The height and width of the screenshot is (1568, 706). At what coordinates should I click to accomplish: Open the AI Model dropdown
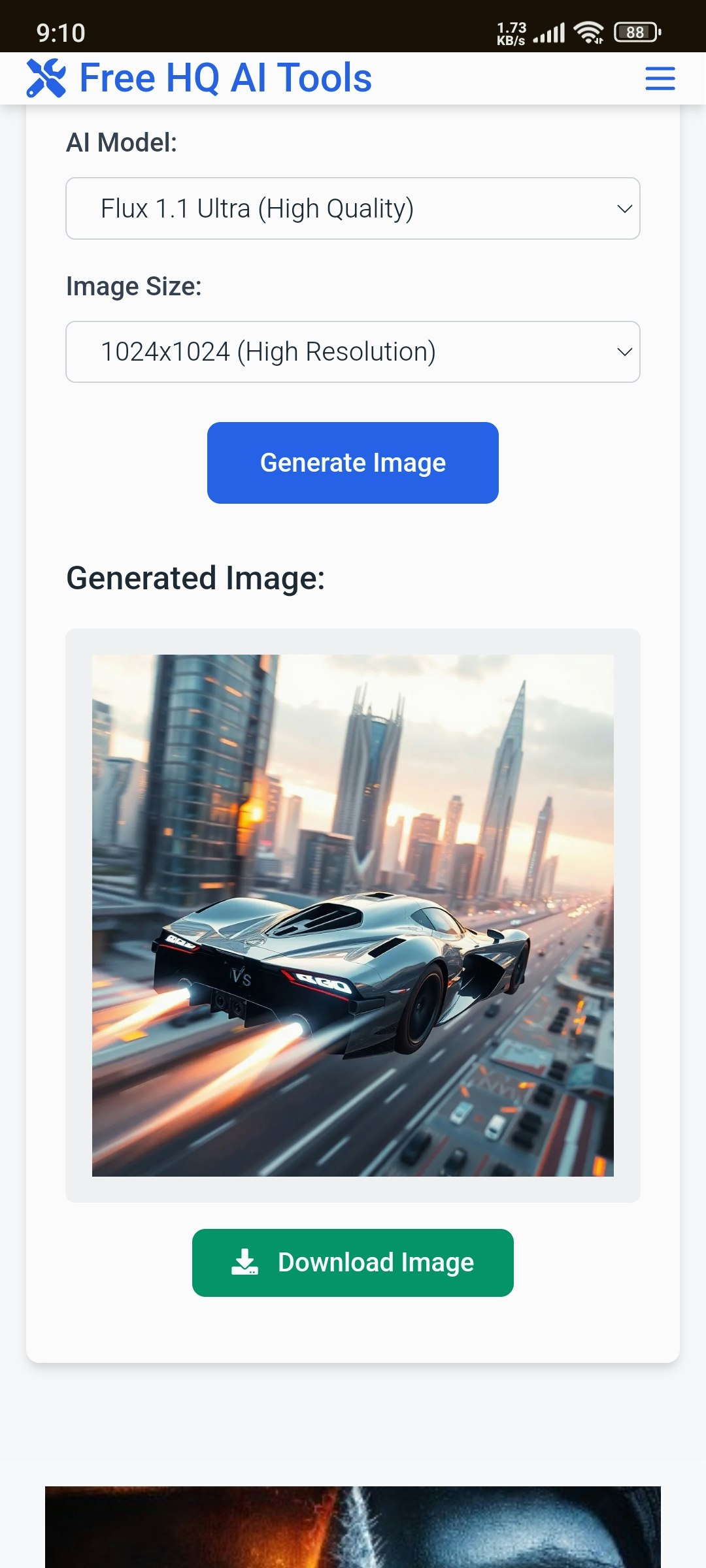click(x=353, y=208)
